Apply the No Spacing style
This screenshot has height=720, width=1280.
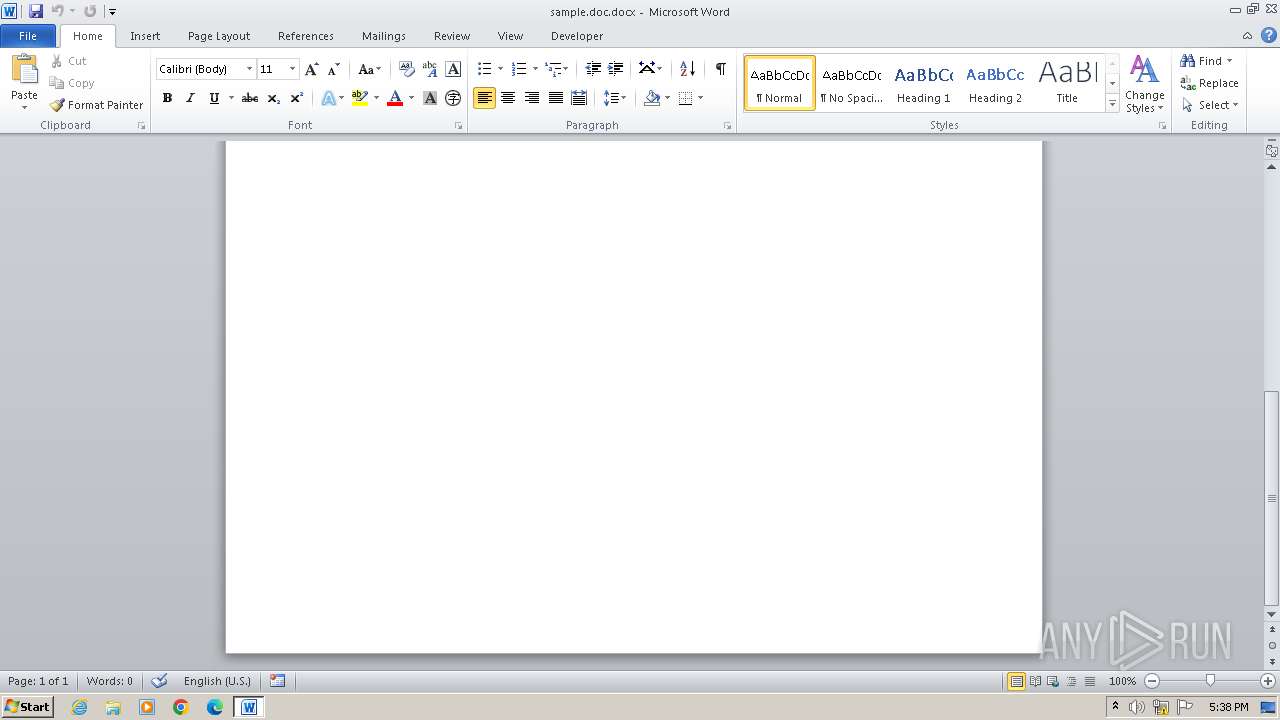pyautogui.click(x=852, y=83)
